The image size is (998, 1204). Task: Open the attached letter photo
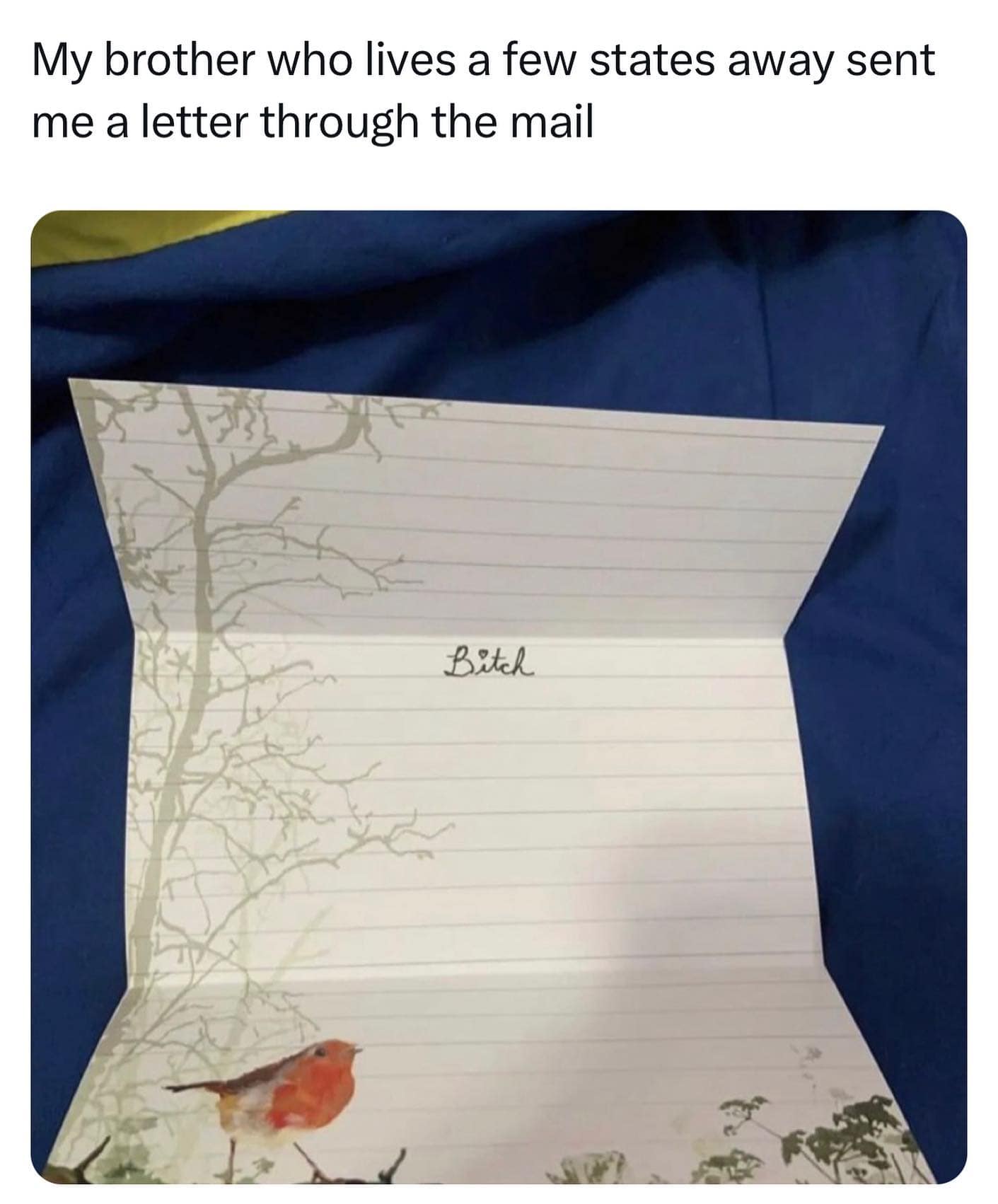click(499, 697)
